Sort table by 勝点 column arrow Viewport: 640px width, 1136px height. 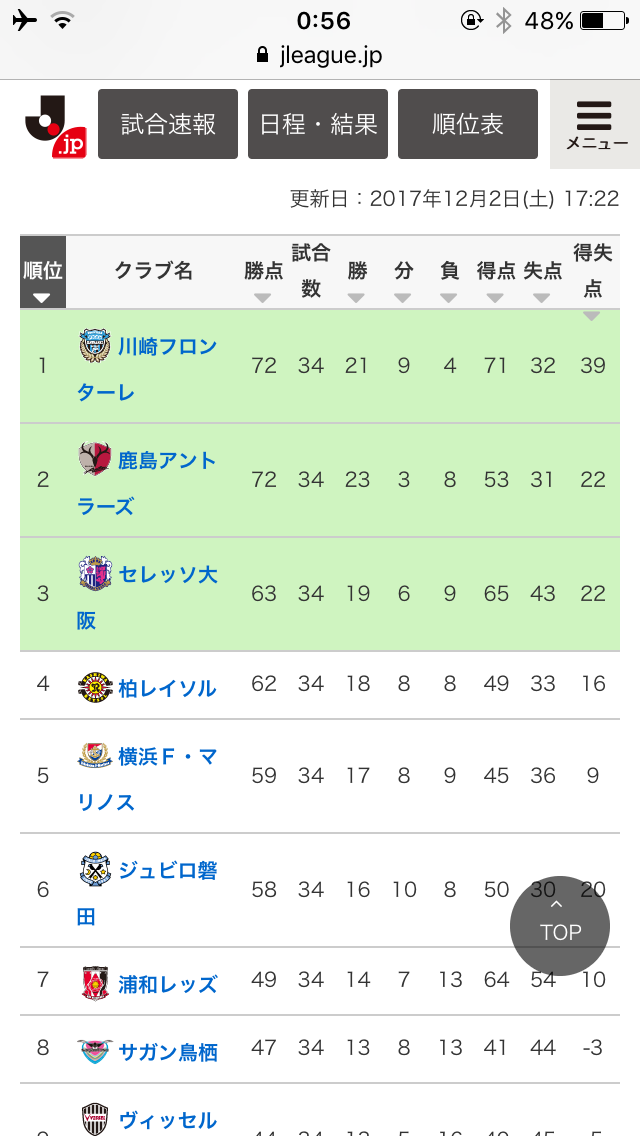[x=263, y=298]
